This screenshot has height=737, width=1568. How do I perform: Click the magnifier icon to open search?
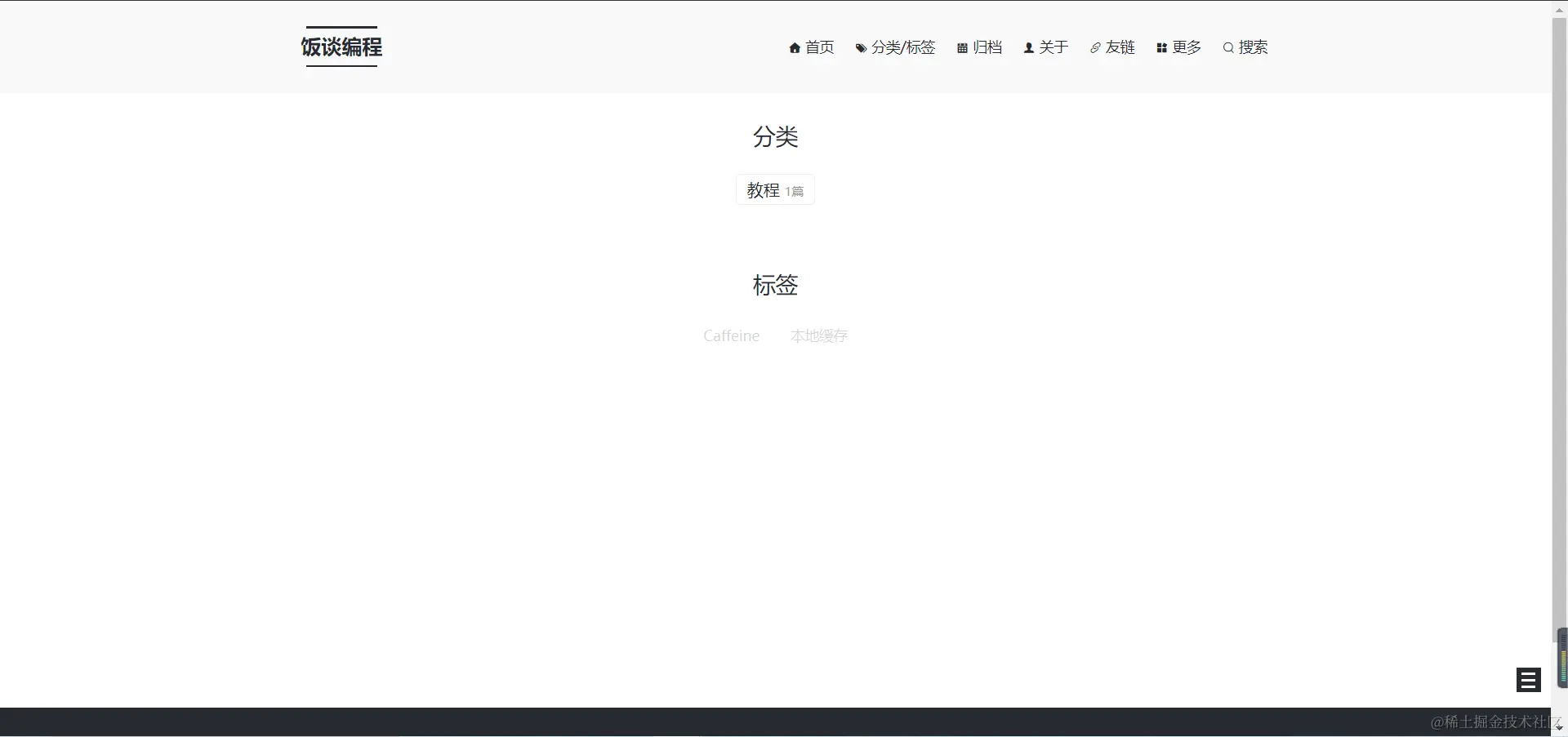click(x=1229, y=47)
